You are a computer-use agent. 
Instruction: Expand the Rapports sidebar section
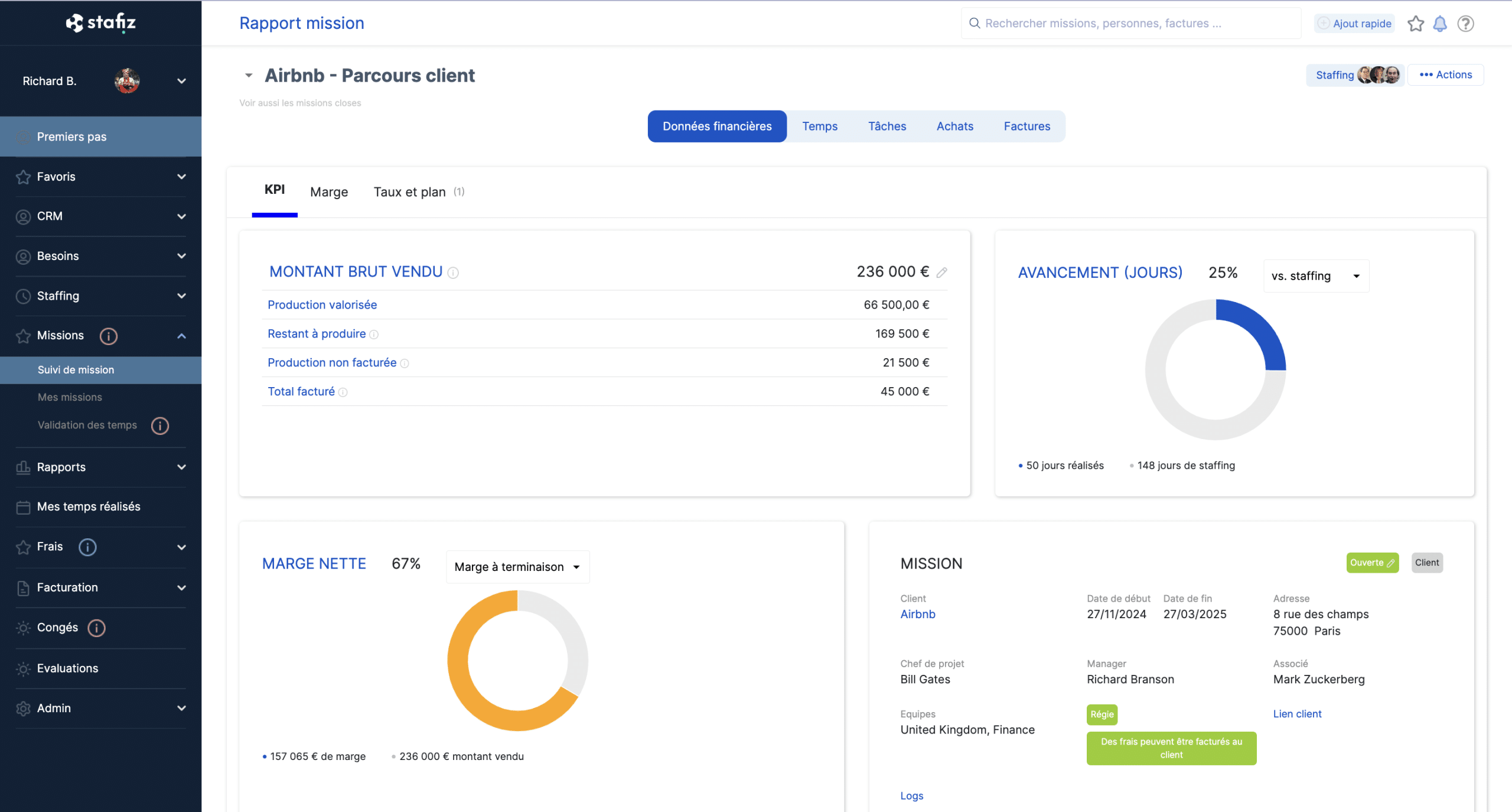[181, 467]
